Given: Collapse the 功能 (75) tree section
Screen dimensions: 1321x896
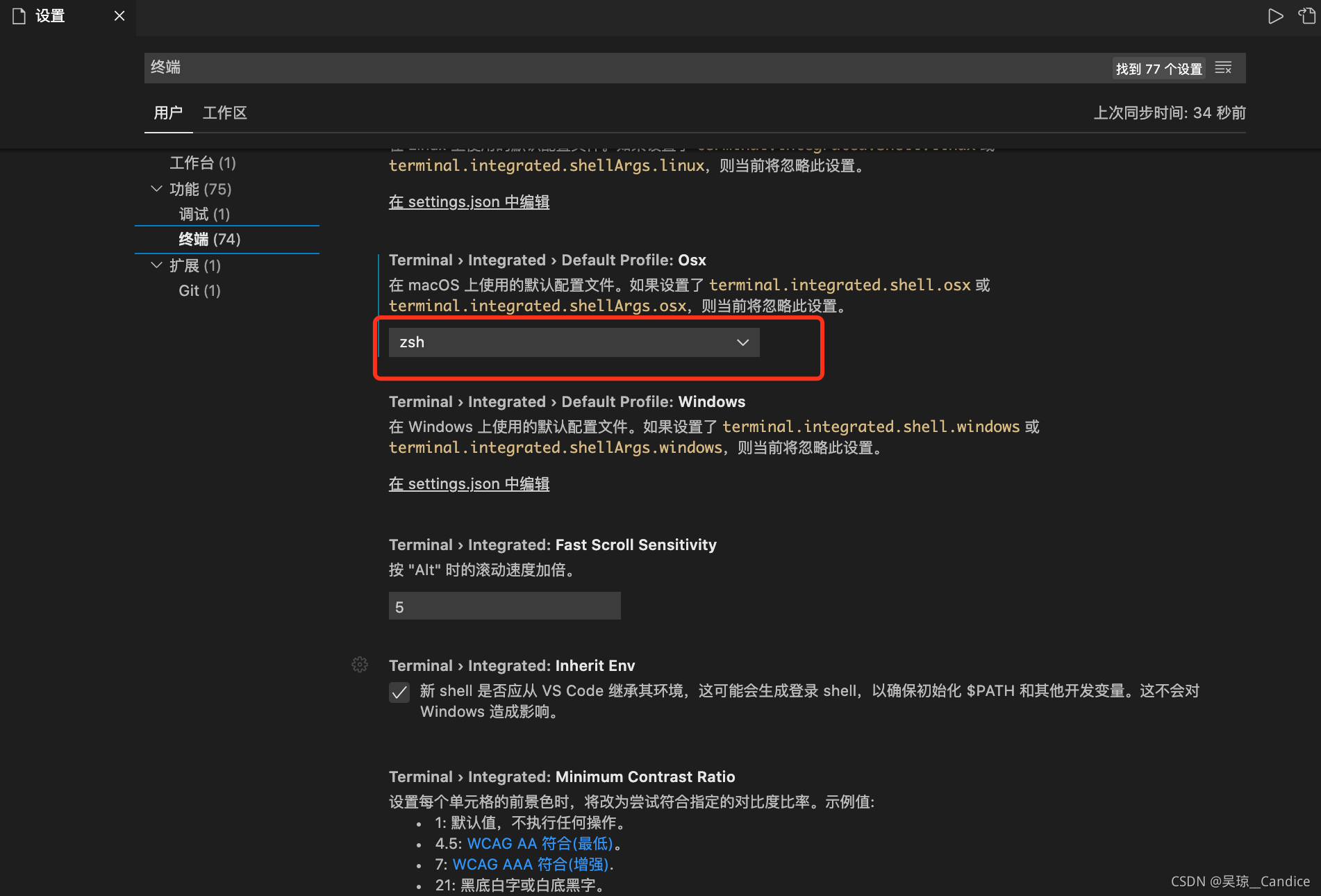Looking at the screenshot, I should [157, 189].
